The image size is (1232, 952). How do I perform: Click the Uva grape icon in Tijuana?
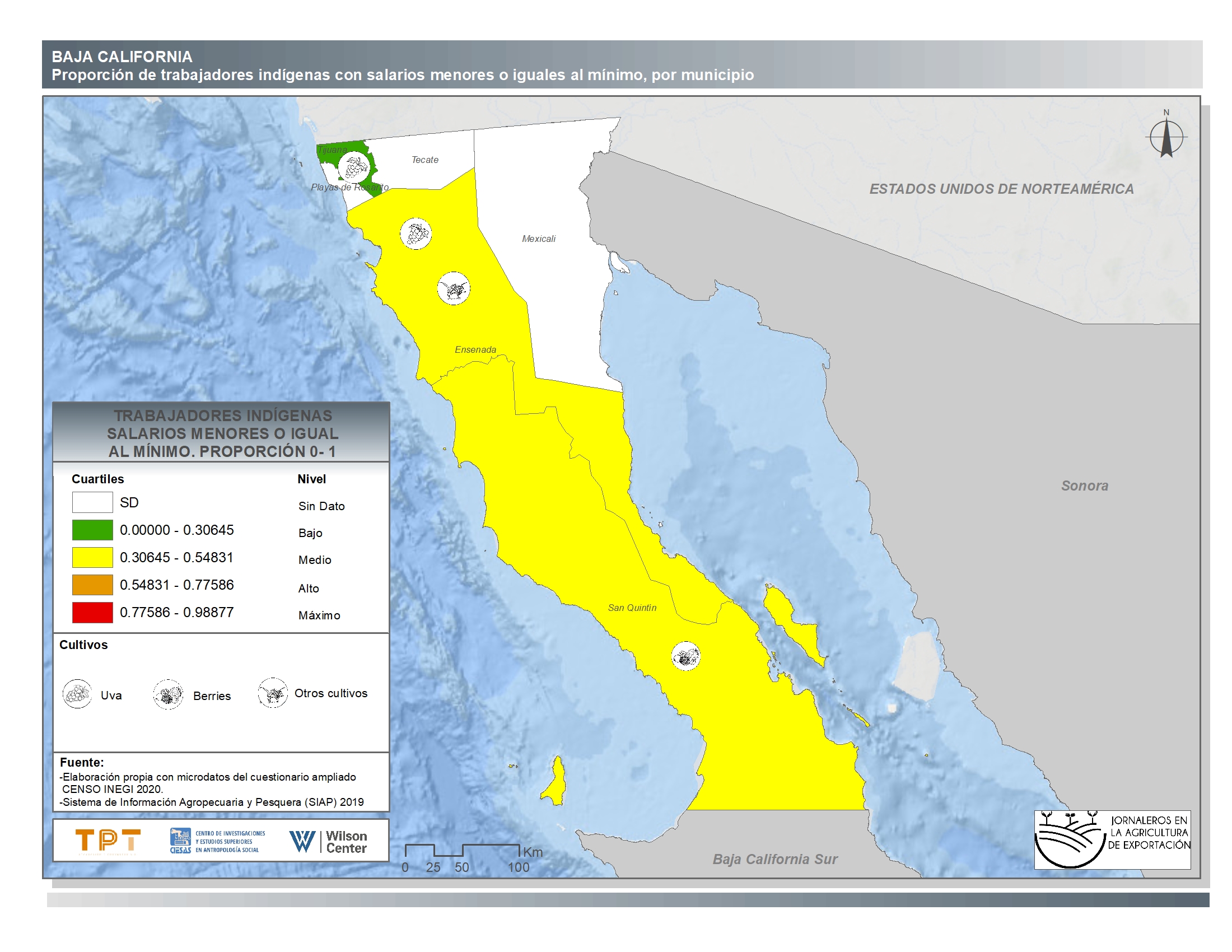pos(354,167)
